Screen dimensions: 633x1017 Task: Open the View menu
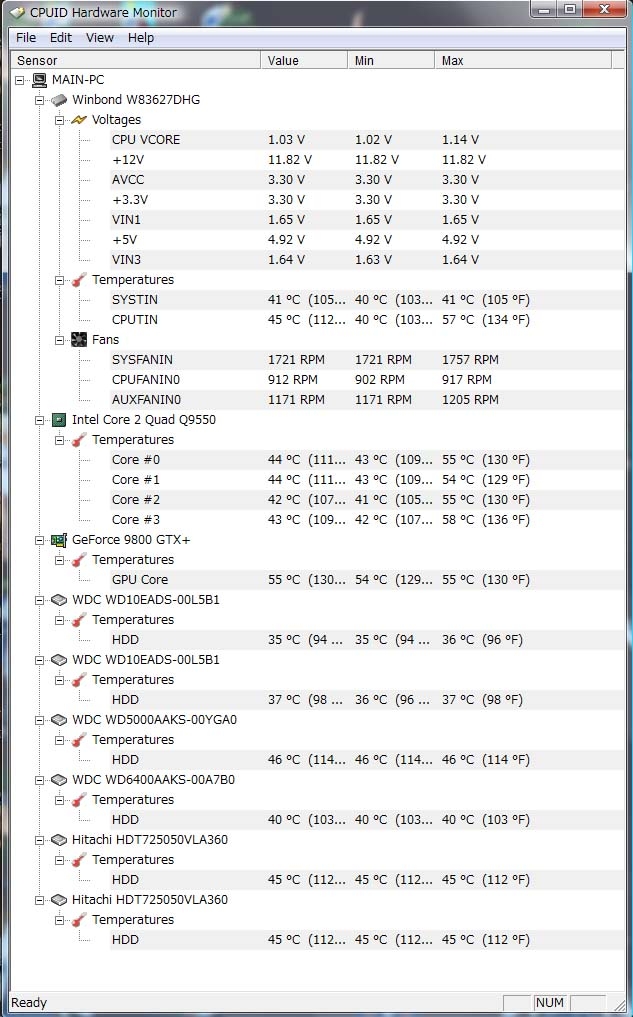(100, 38)
